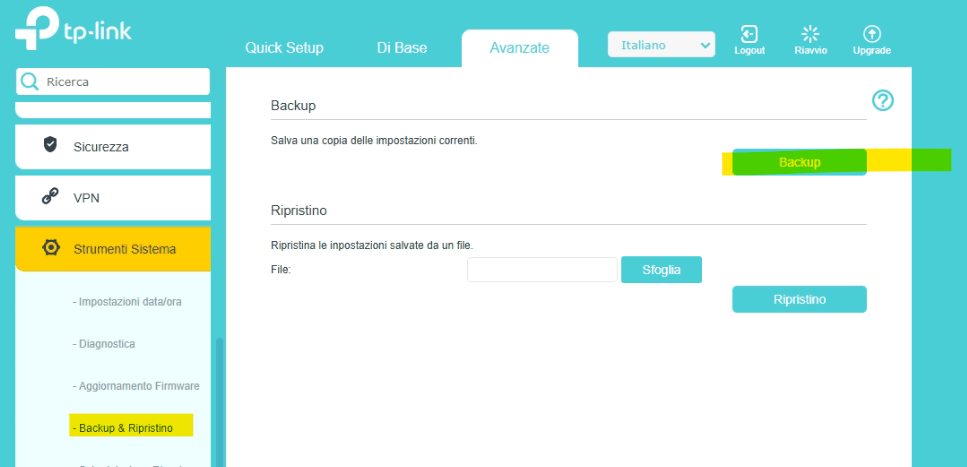The height and width of the screenshot is (467, 967).
Task: Click the Sicurezza shield icon
Action: point(50,145)
